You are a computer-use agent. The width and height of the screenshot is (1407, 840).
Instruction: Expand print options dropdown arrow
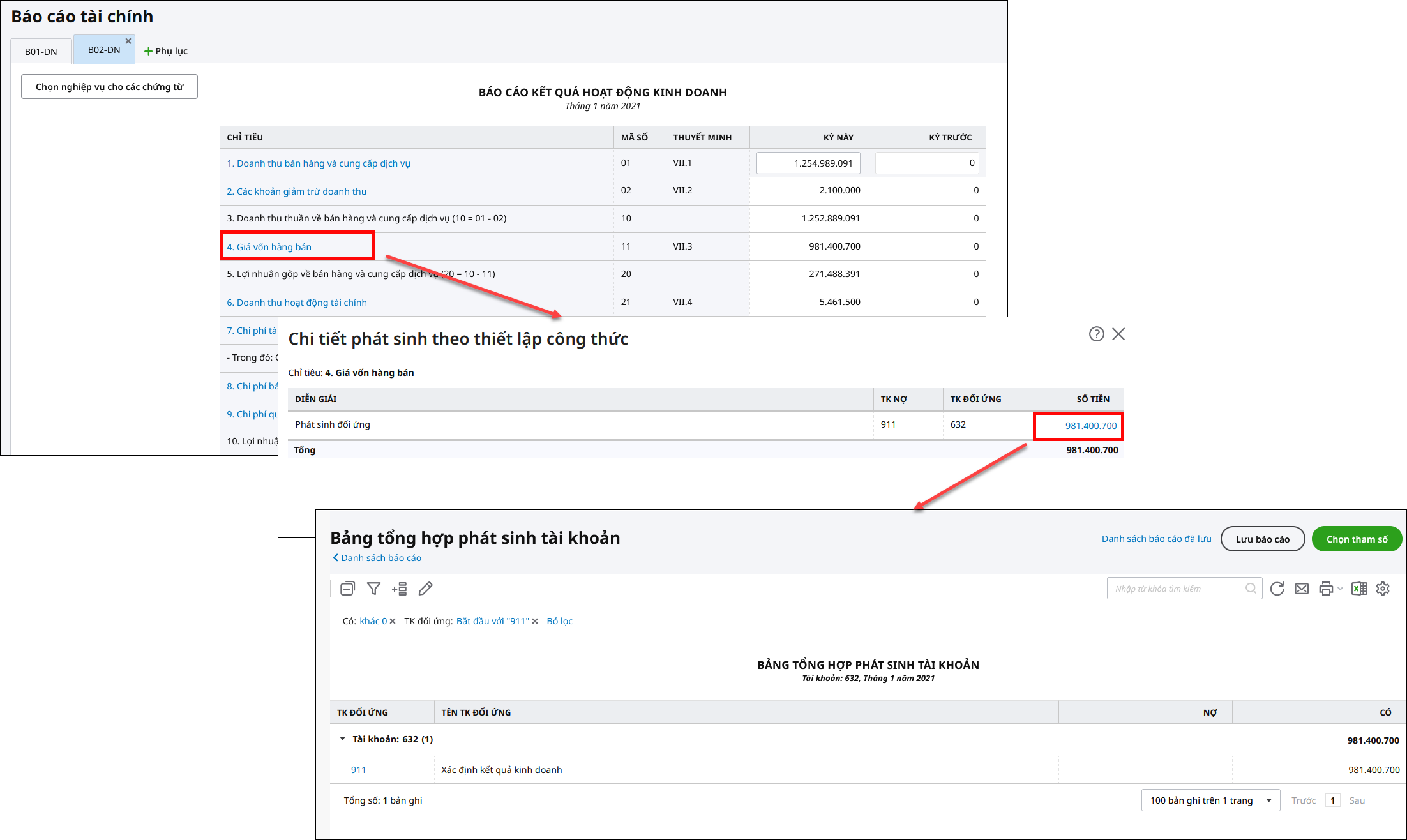[x=1340, y=589]
